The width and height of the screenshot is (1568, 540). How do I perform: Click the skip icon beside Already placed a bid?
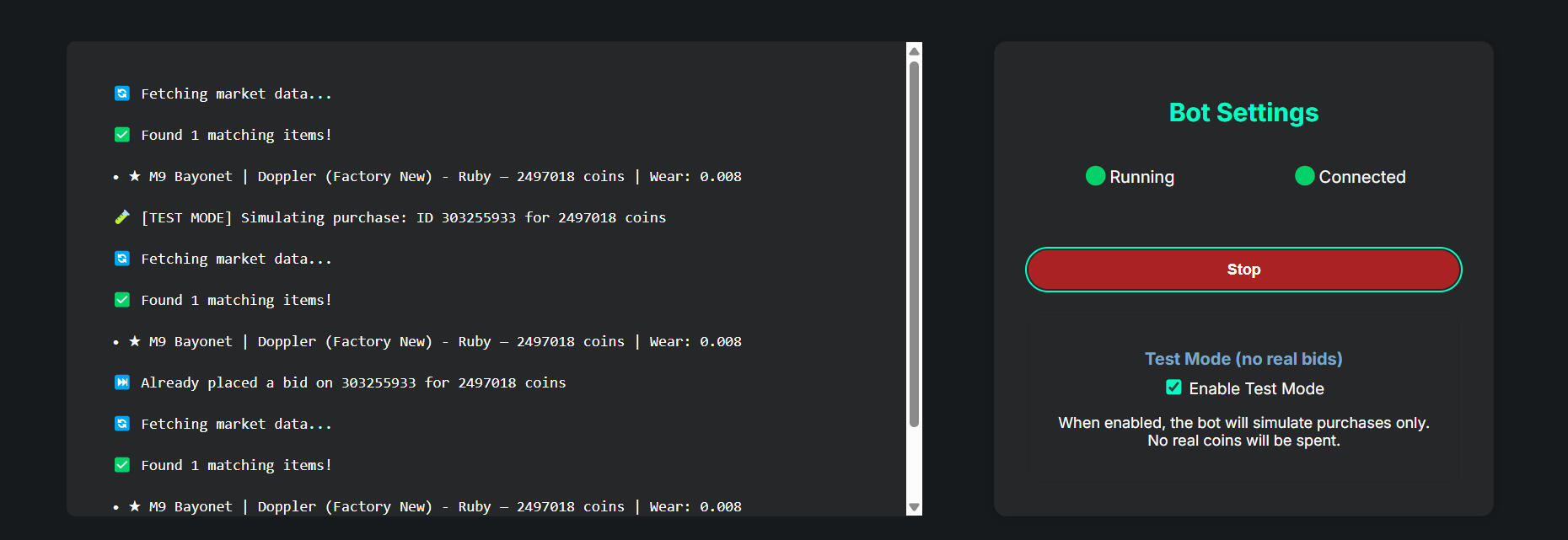pyautogui.click(x=122, y=382)
